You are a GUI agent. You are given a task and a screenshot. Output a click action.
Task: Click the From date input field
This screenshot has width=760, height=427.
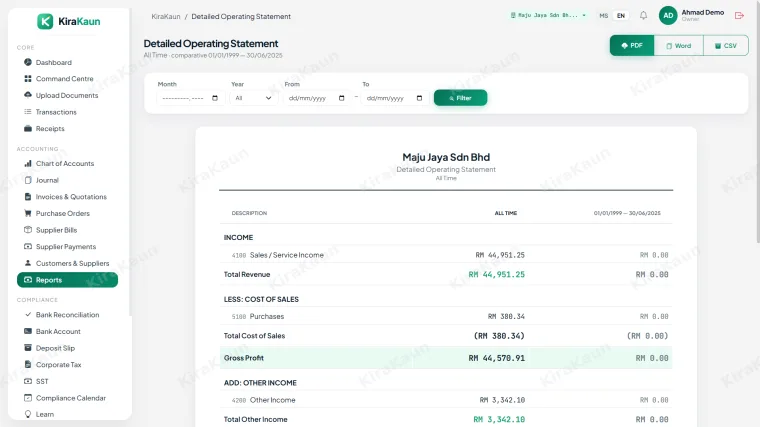(x=317, y=98)
